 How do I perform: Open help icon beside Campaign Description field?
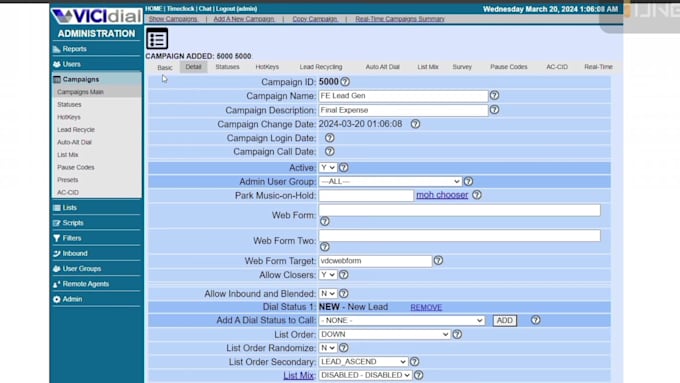[x=494, y=110]
